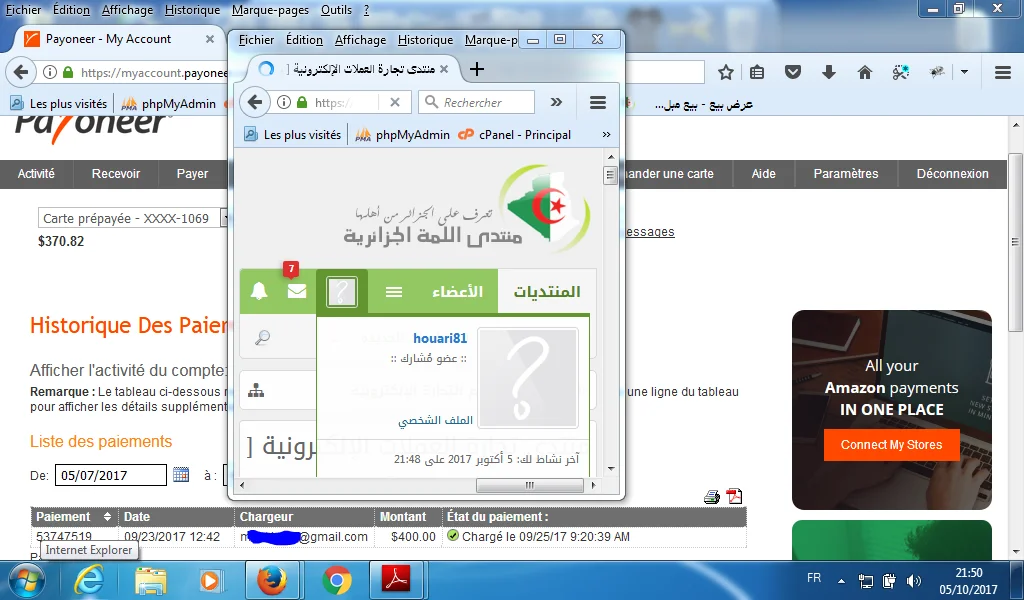Print the payment list via printer icon

[712, 497]
